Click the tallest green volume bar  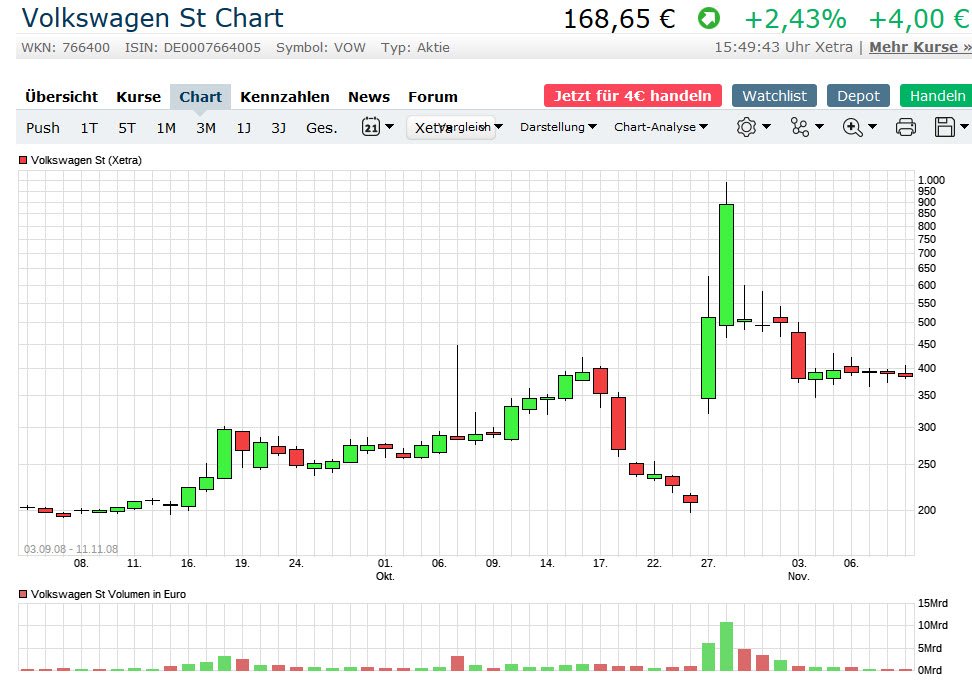click(727, 646)
